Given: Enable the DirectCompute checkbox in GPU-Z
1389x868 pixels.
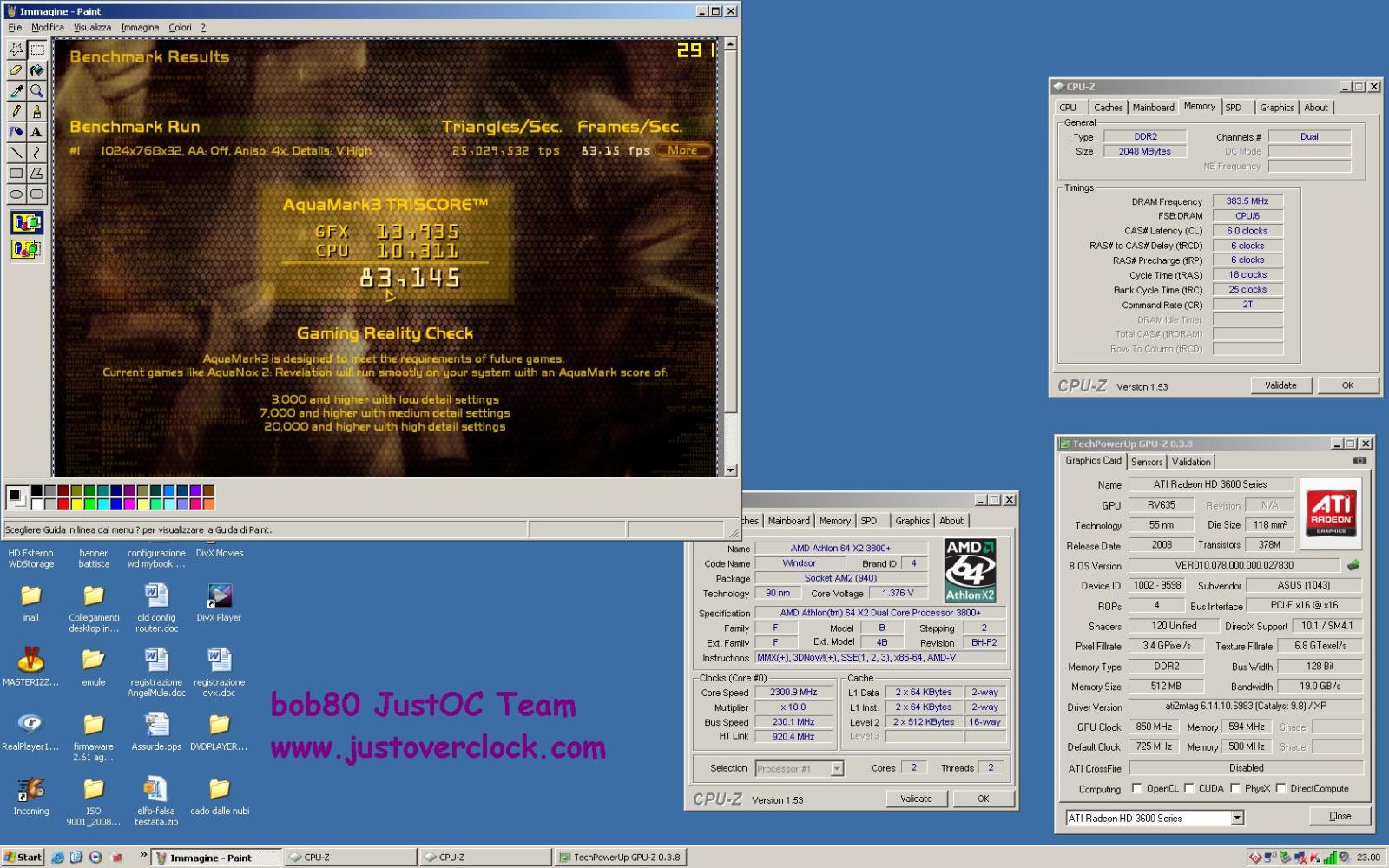Looking at the screenshot, I should coord(1280,788).
